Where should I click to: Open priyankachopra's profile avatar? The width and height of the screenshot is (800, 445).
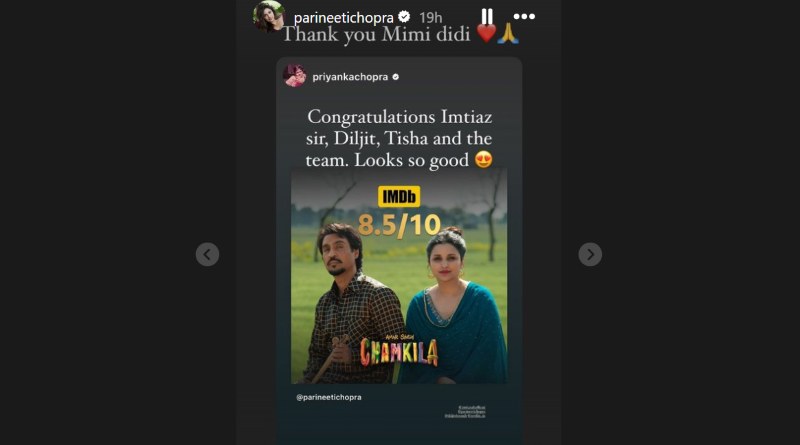point(294,76)
